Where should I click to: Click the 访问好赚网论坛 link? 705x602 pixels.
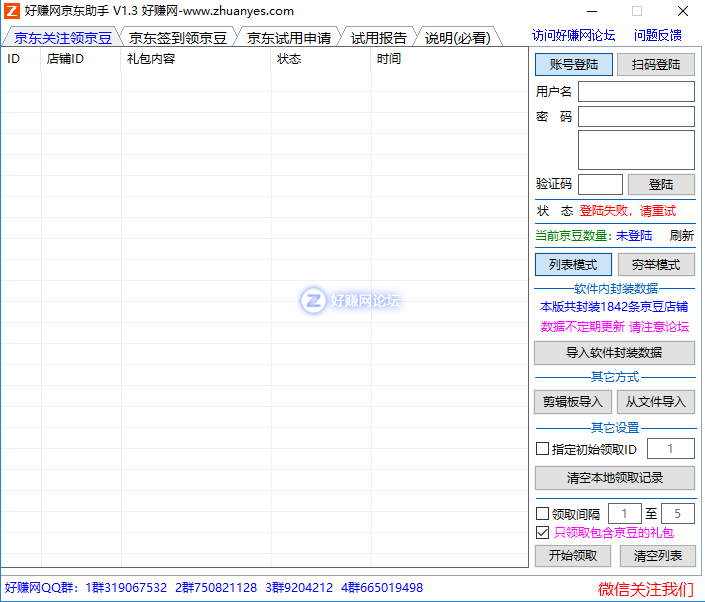pos(573,35)
